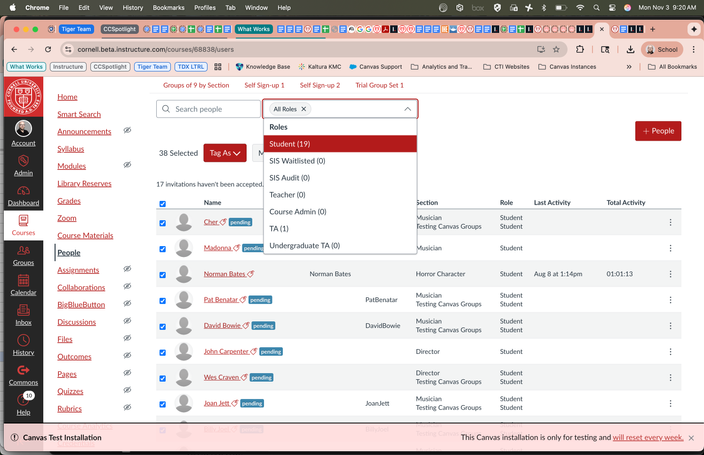
Task: Select SIS Waitlisted (0) role option
Action: tap(340, 161)
